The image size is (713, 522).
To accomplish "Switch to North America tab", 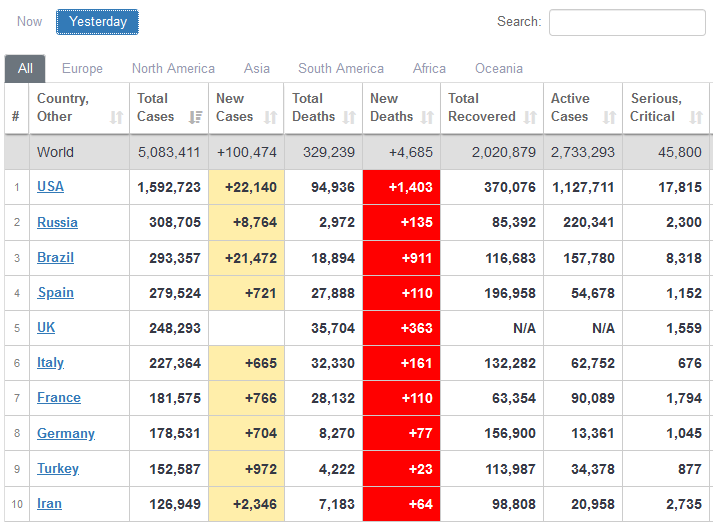I will pyautogui.click(x=173, y=69).
